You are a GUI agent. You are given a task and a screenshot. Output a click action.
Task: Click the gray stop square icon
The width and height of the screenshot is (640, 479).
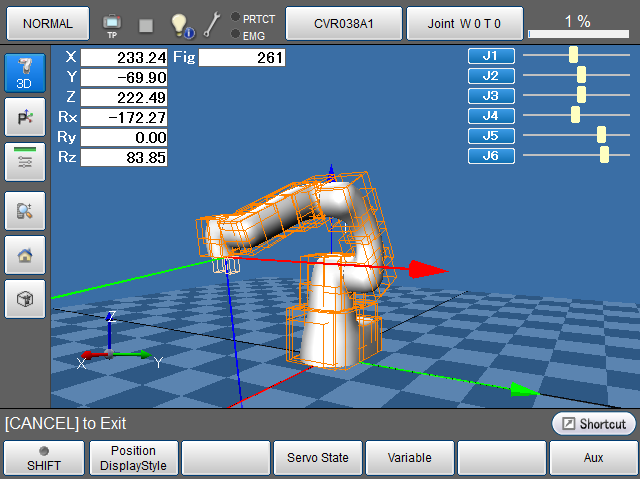146,24
